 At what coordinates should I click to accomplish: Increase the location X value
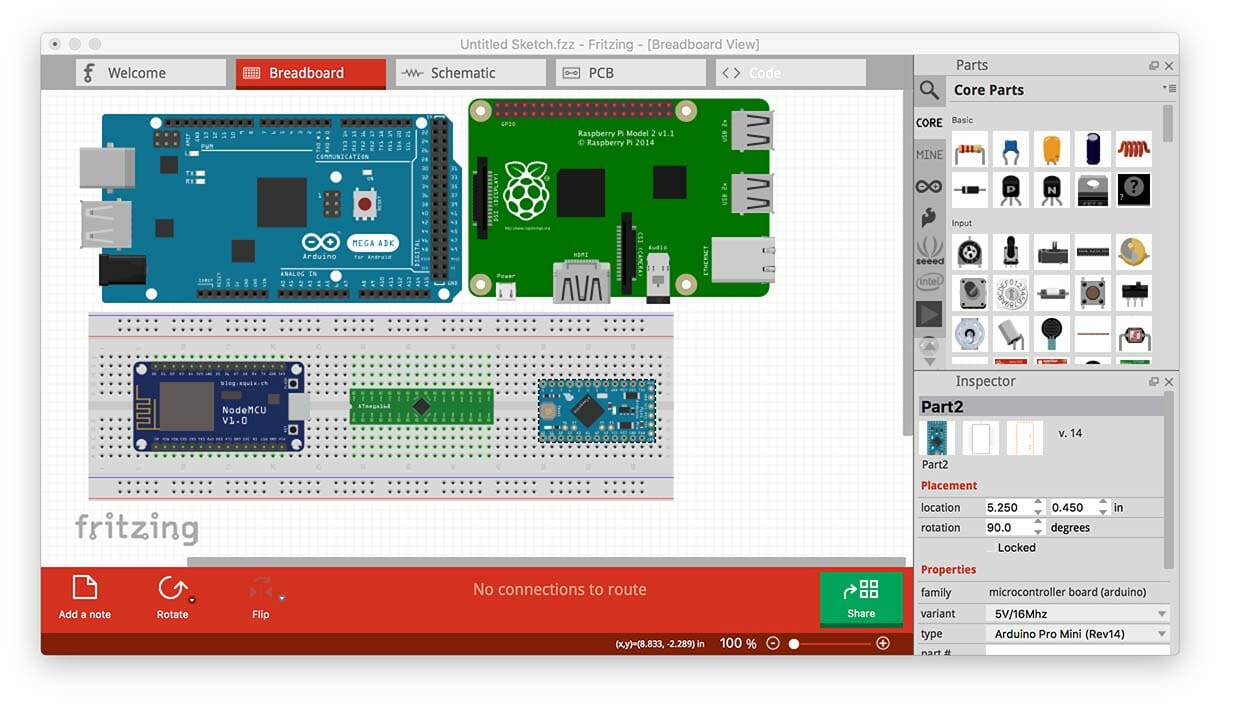[1039, 503]
